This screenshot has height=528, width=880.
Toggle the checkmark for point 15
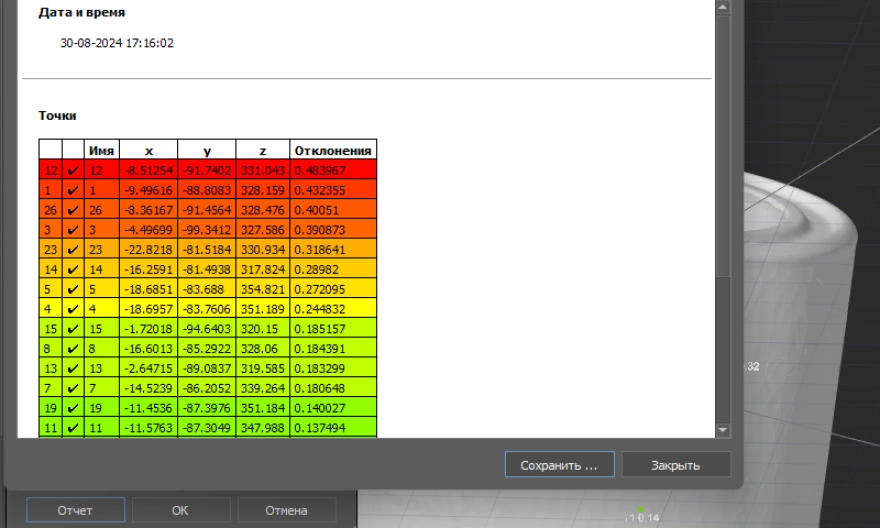pyautogui.click(x=72, y=329)
